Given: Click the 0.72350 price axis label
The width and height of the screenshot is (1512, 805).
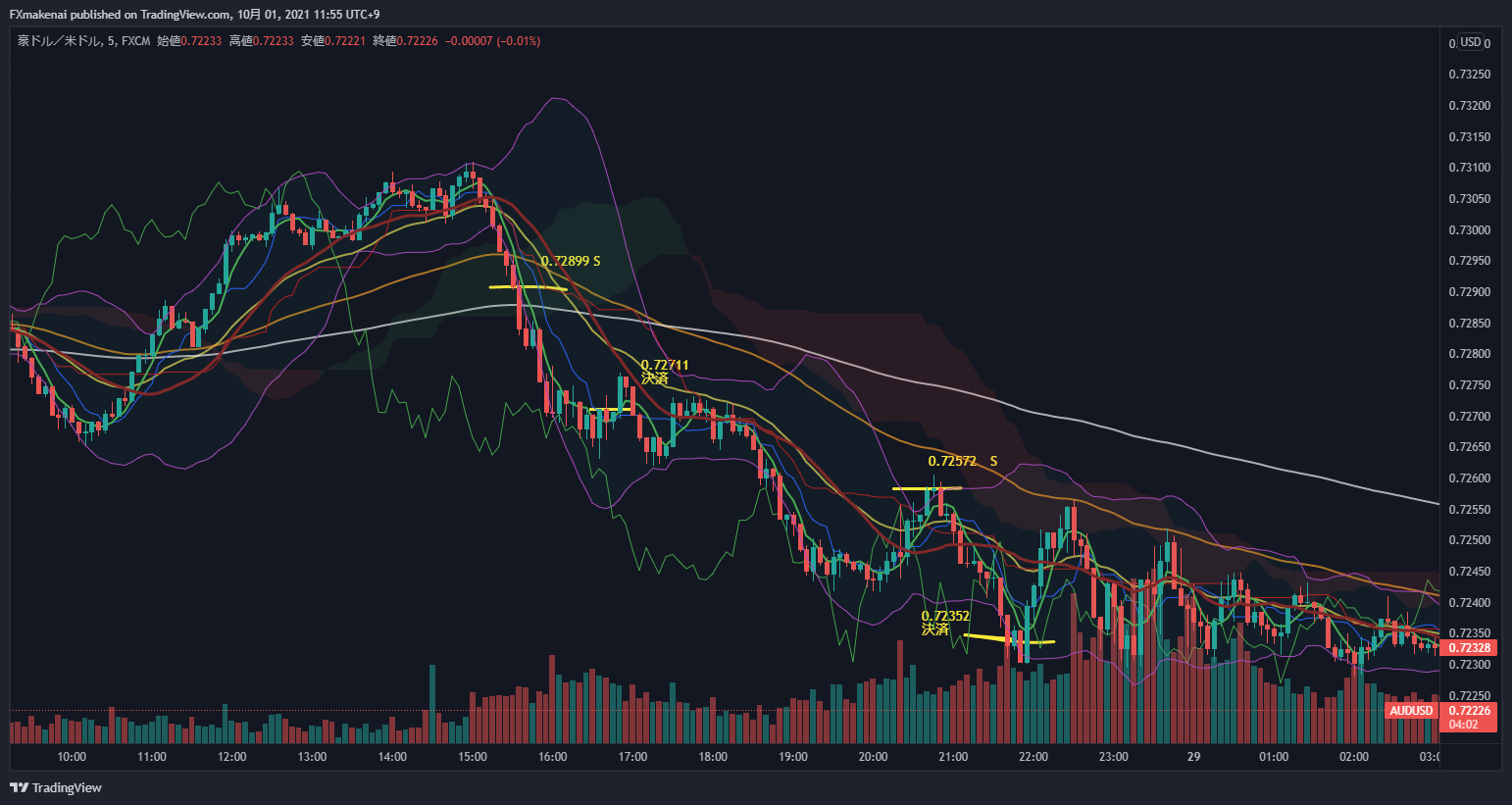Looking at the screenshot, I should (1470, 633).
